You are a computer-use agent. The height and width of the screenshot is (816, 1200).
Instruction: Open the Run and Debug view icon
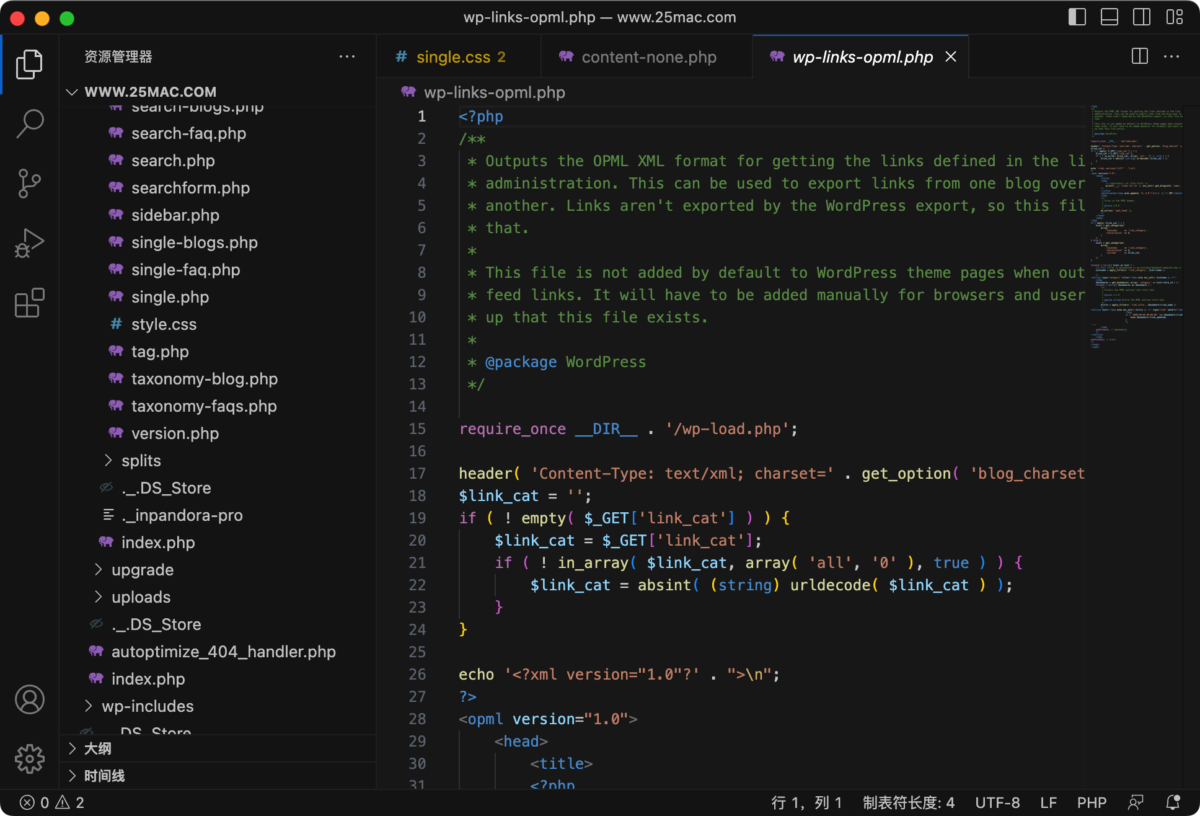(x=29, y=243)
